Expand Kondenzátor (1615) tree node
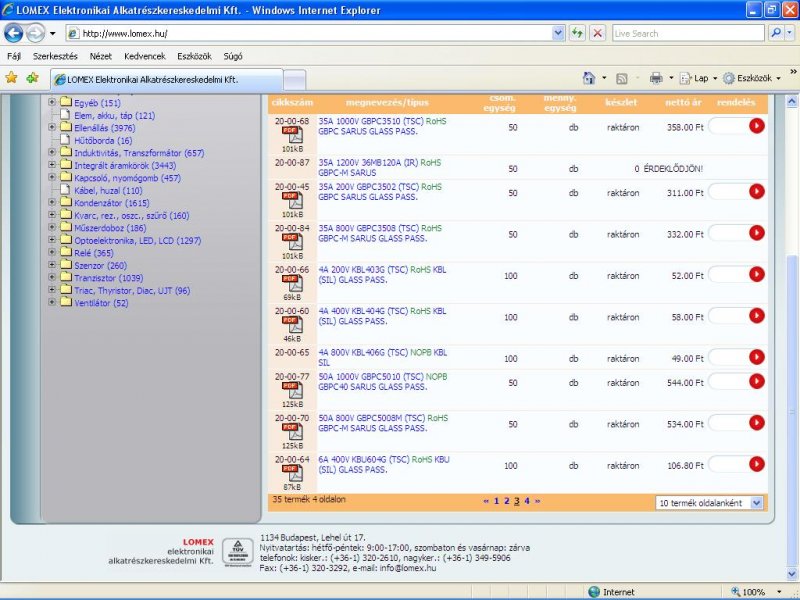Screen dimensions: 800x600 [x=52, y=202]
